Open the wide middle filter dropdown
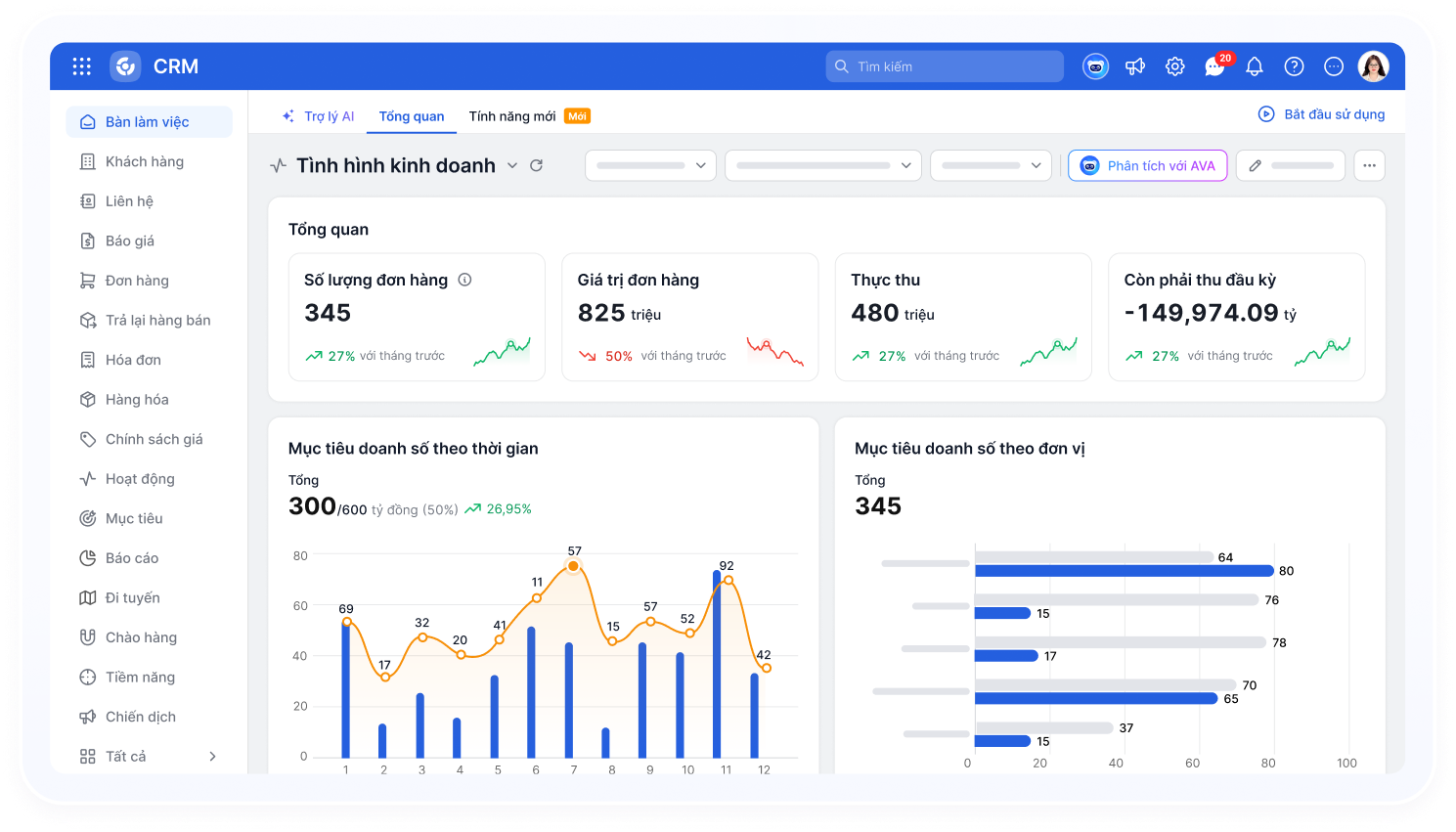 pos(823,165)
